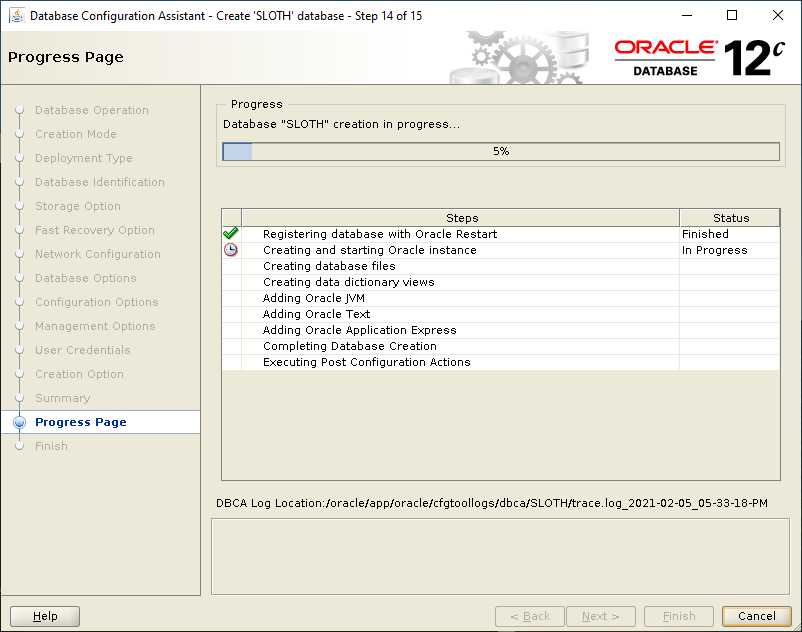This screenshot has width=802, height=632.
Task: Select Creation Mode step in sidebar
Action: click(76, 134)
